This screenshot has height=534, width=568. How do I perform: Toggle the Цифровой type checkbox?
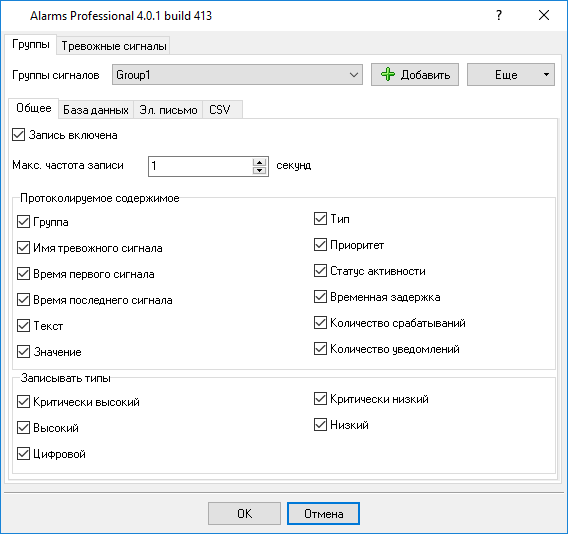[24, 454]
